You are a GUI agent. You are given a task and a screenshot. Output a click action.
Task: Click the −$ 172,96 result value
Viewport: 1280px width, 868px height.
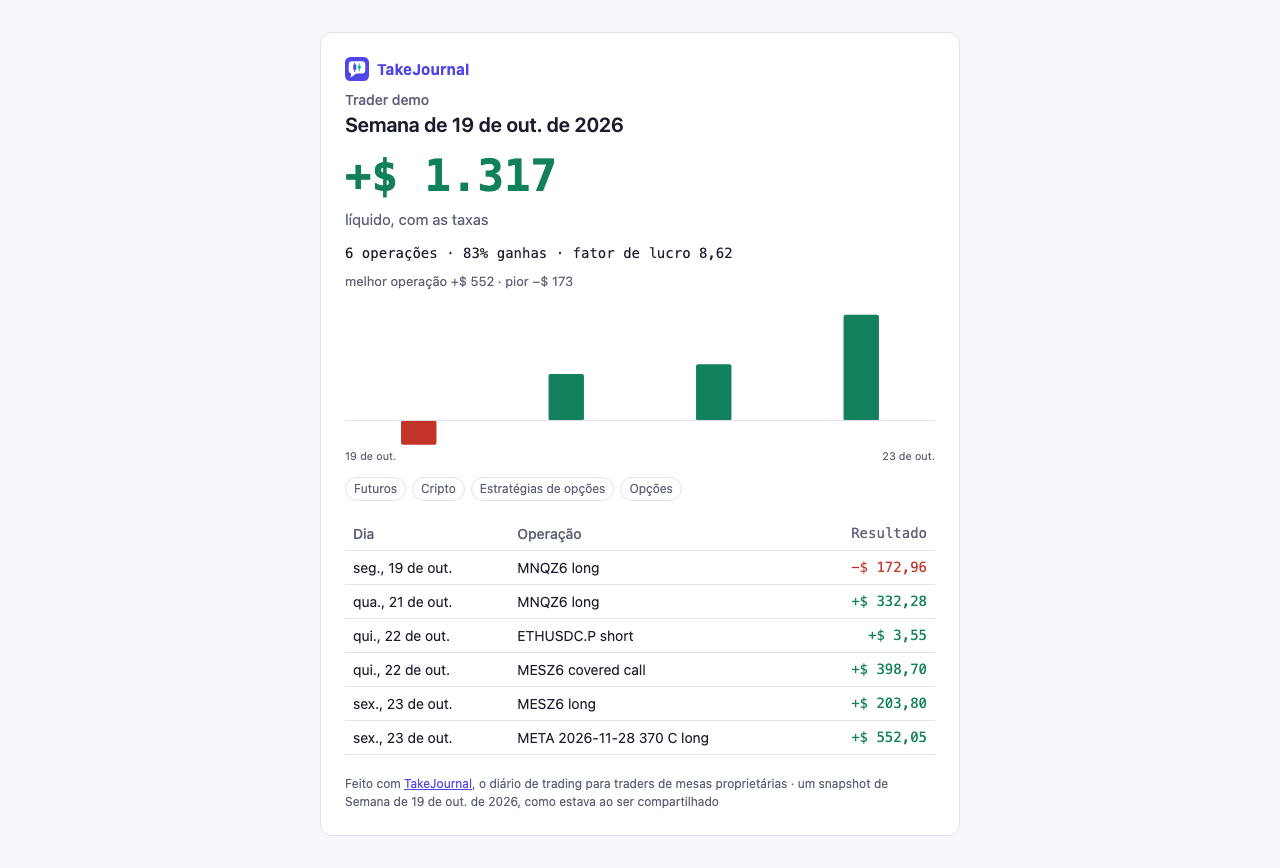tap(889, 567)
